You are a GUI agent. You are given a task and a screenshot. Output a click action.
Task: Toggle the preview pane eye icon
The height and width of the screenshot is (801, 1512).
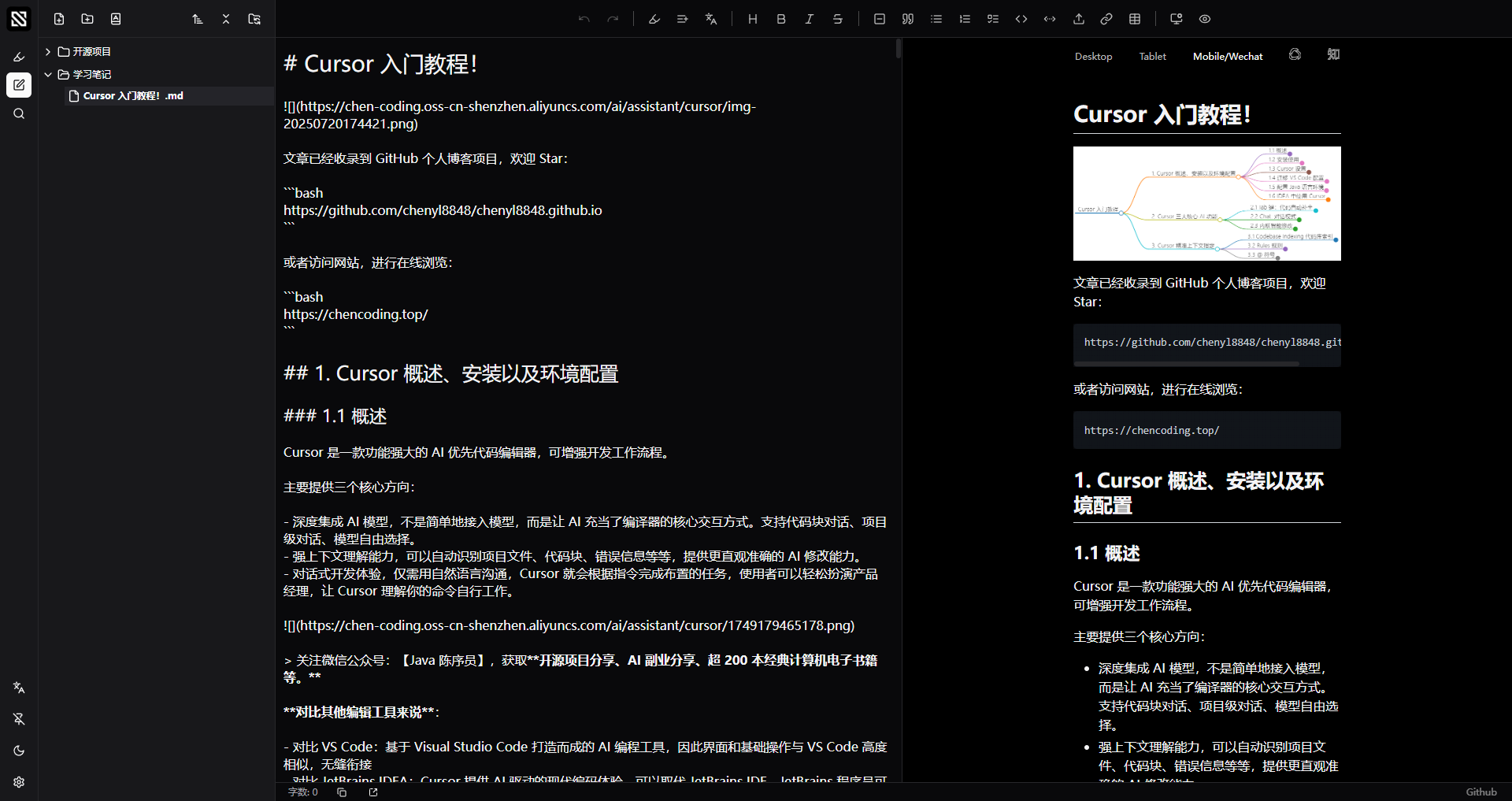point(1205,19)
